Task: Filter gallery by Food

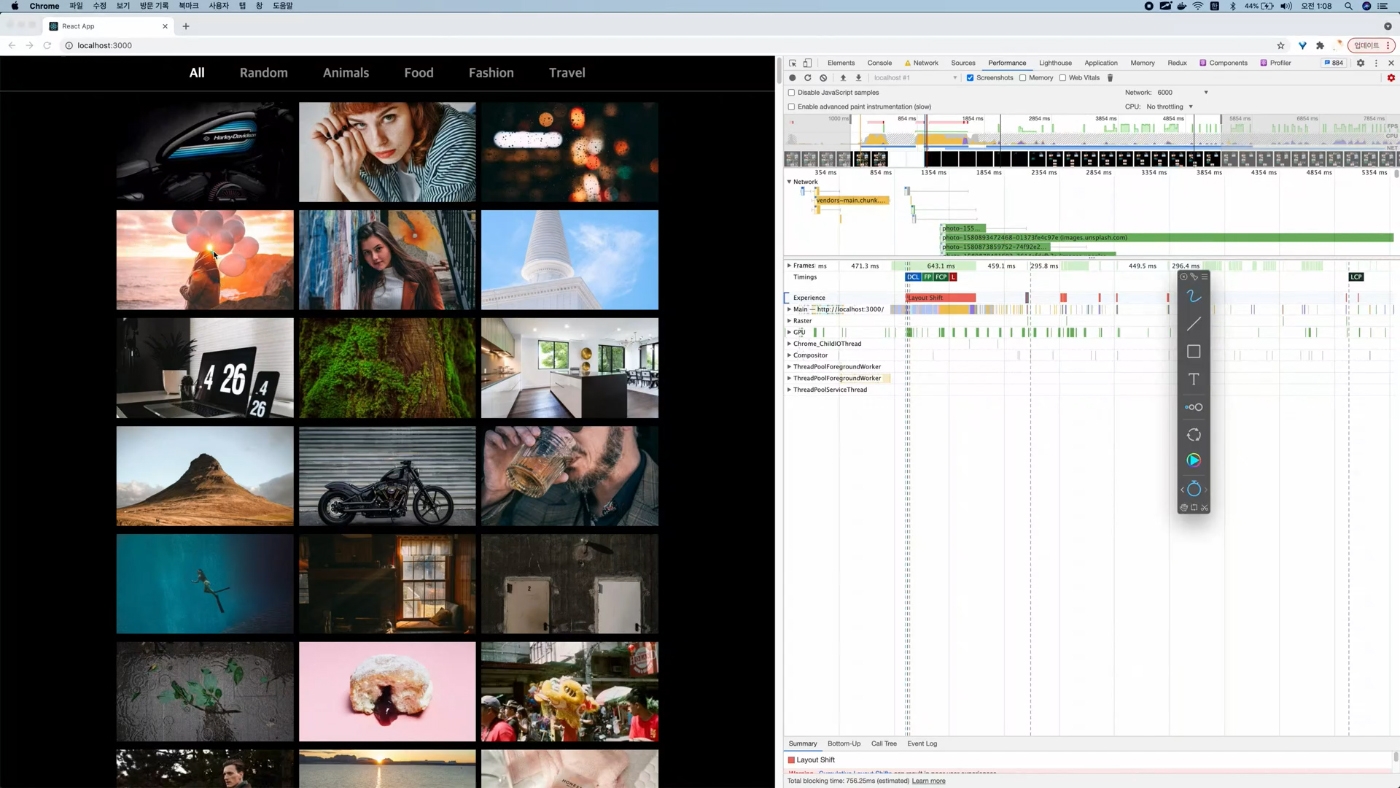Action: (x=419, y=73)
